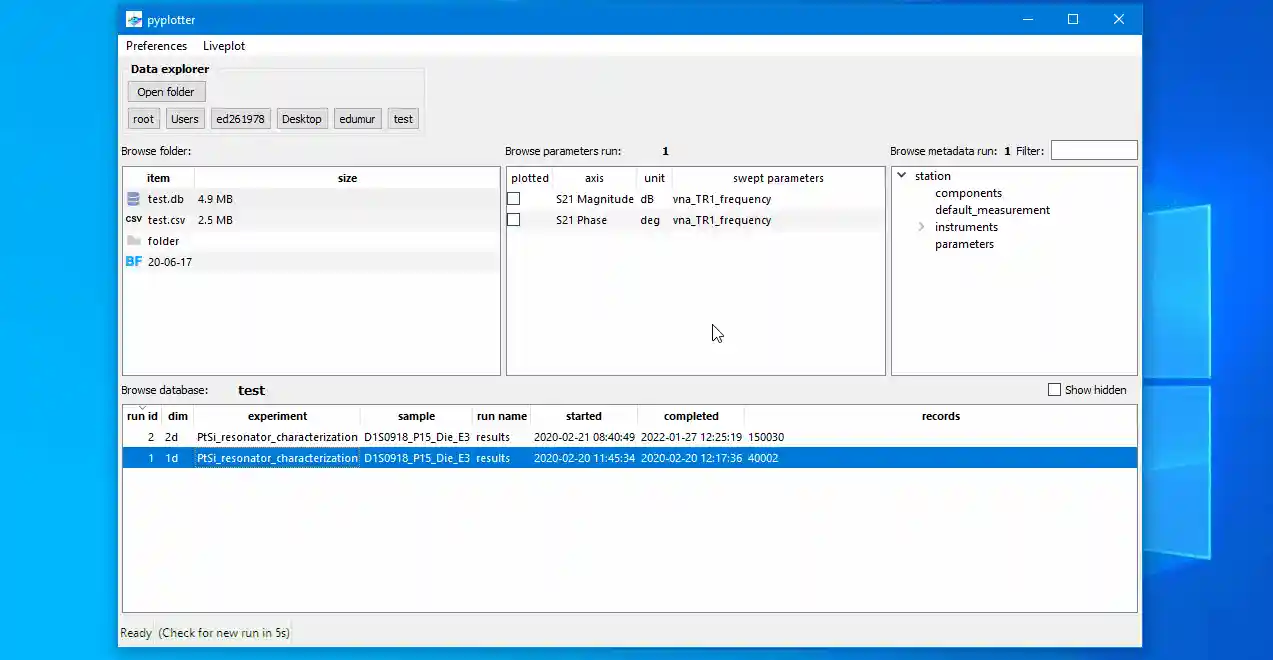1273x660 pixels.
Task: Click the test.db database file icon
Action: pyautogui.click(x=134, y=199)
